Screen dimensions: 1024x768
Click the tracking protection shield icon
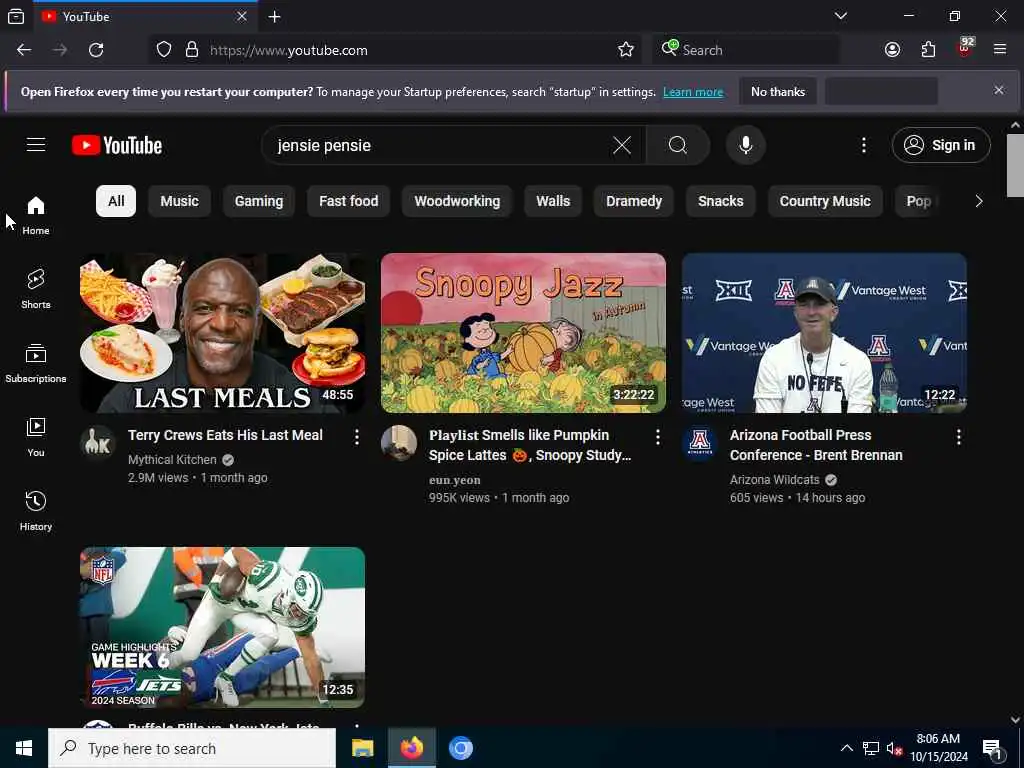pyautogui.click(x=164, y=50)
